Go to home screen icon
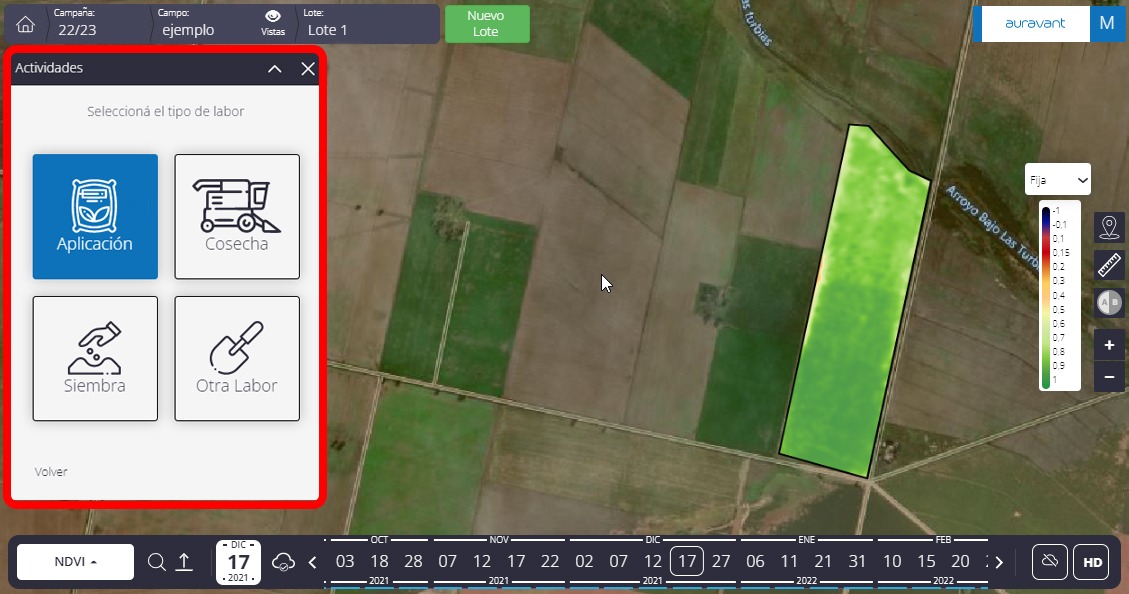Screen dimensions: 1129x594 pyautogui.click(x=26, y=25)
